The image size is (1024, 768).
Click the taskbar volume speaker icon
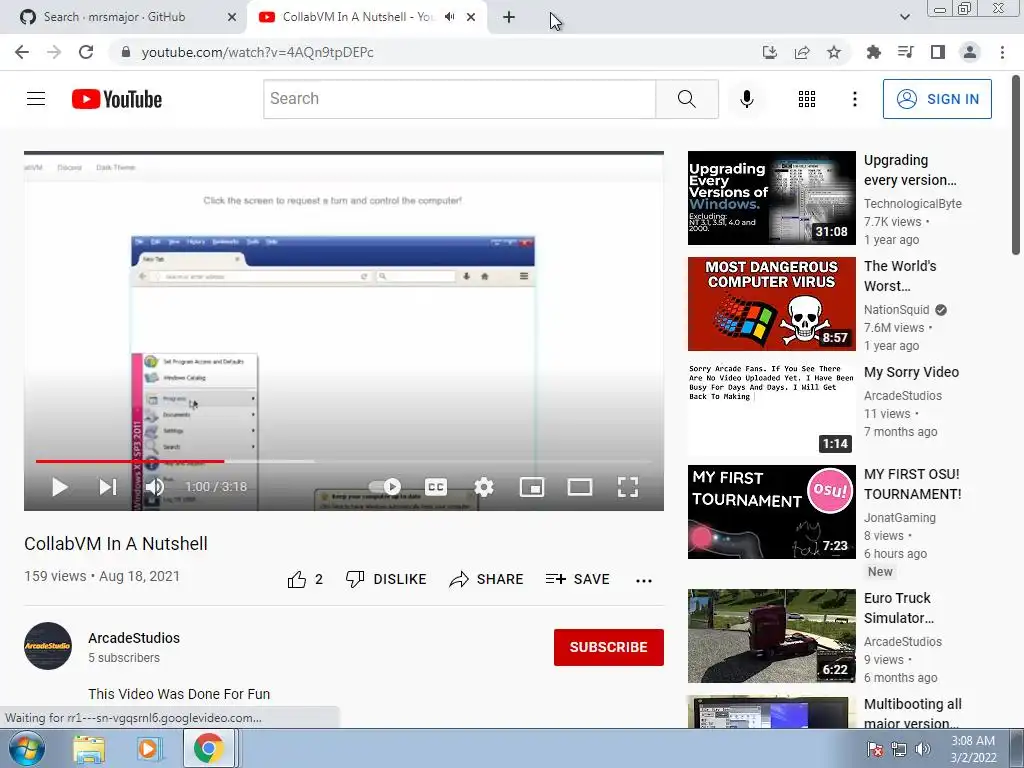[x=923, y=749]
